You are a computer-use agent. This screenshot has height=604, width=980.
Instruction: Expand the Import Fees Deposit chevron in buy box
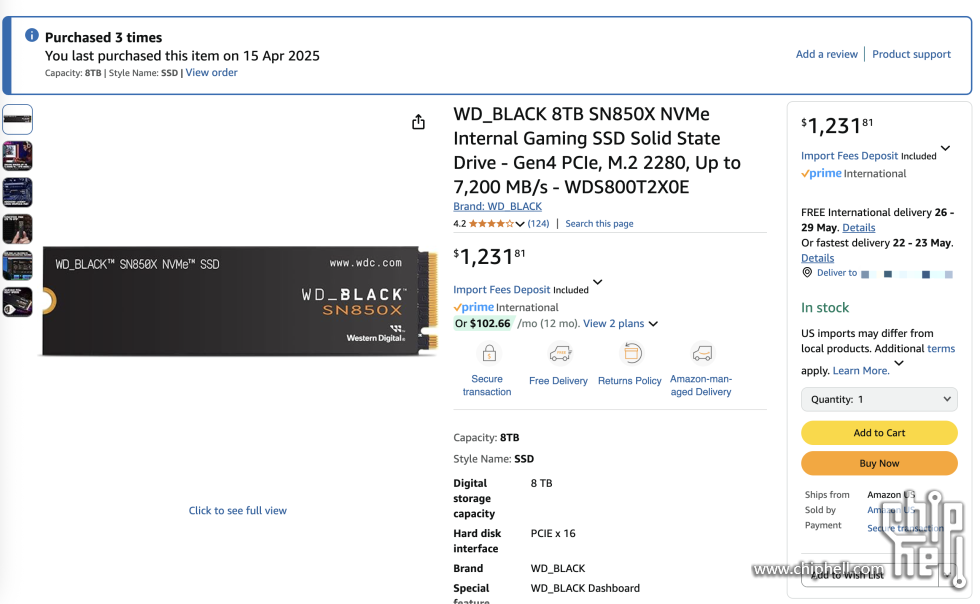946,148
